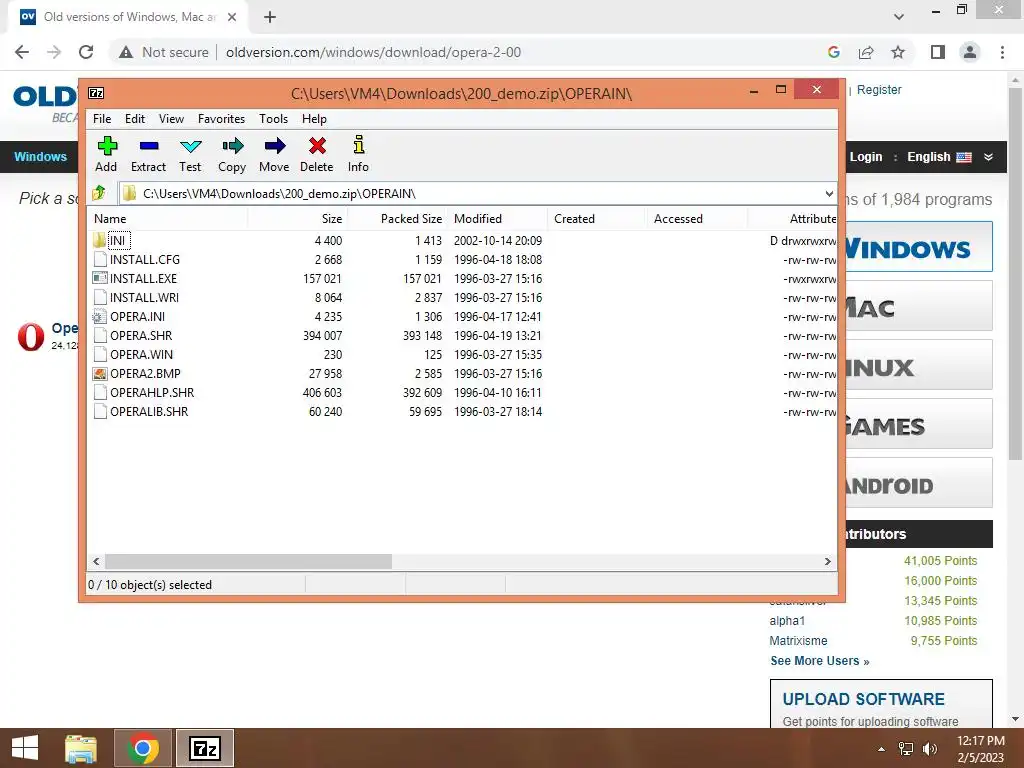Sort by Modified column header
The width and height of the screenshot is (1024, 768).
(x=497, y=219)
